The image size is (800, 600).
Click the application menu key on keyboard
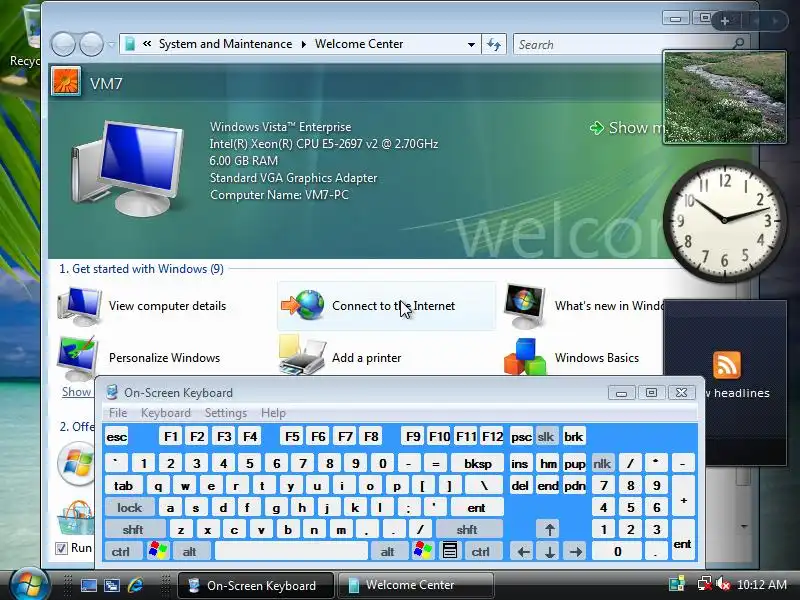(449, 551)
